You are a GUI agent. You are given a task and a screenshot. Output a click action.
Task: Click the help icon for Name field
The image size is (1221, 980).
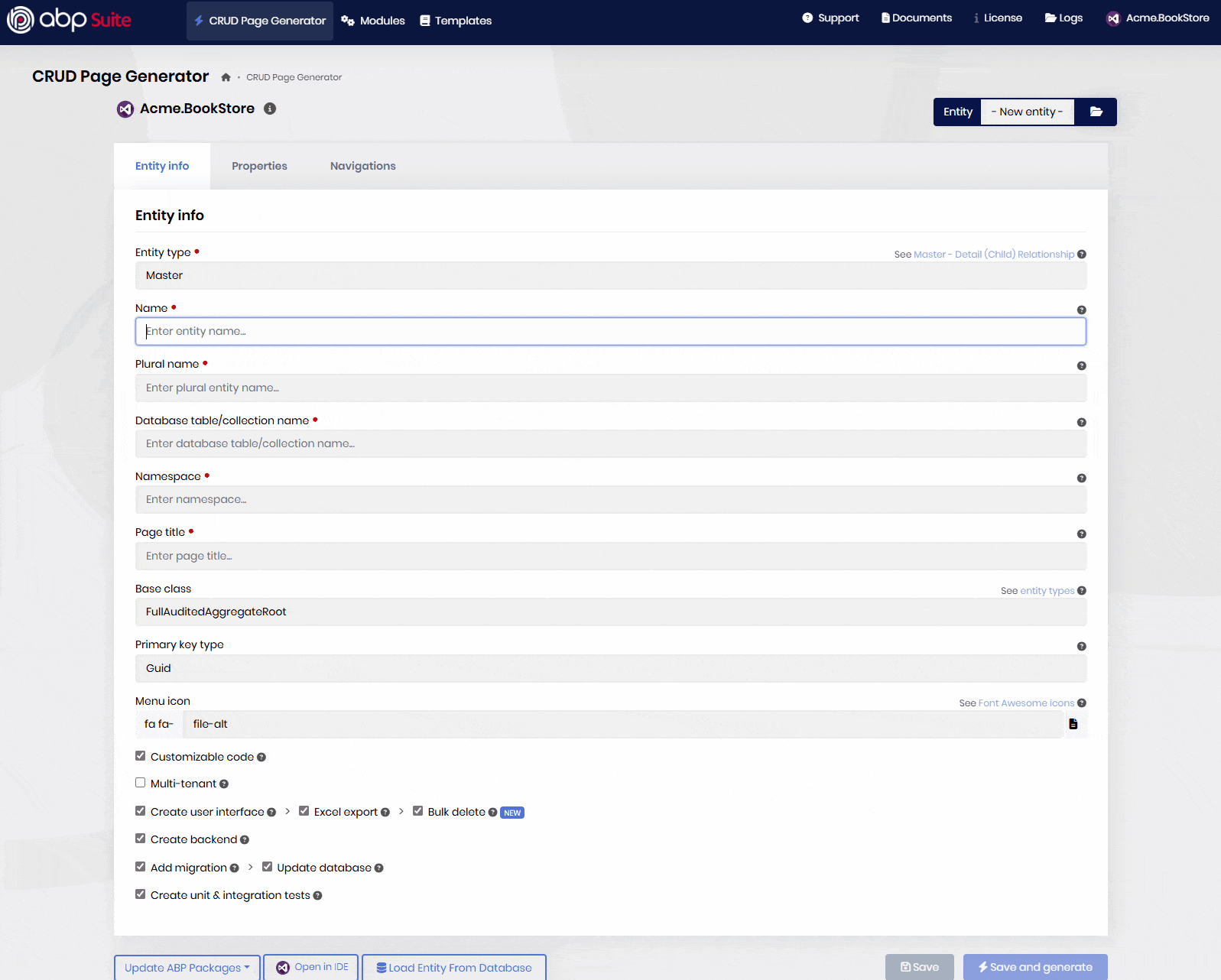click(x=1081, y=310)
